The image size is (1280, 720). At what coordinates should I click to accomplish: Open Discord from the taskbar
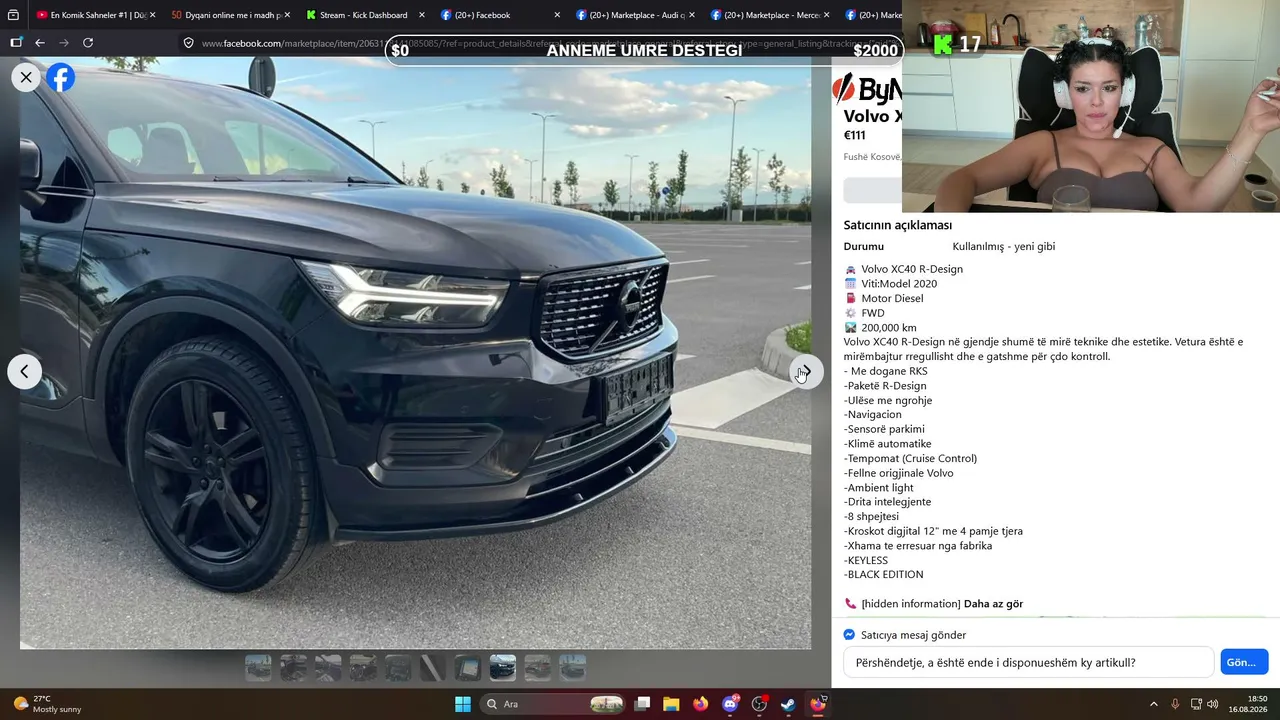(730, 704)
